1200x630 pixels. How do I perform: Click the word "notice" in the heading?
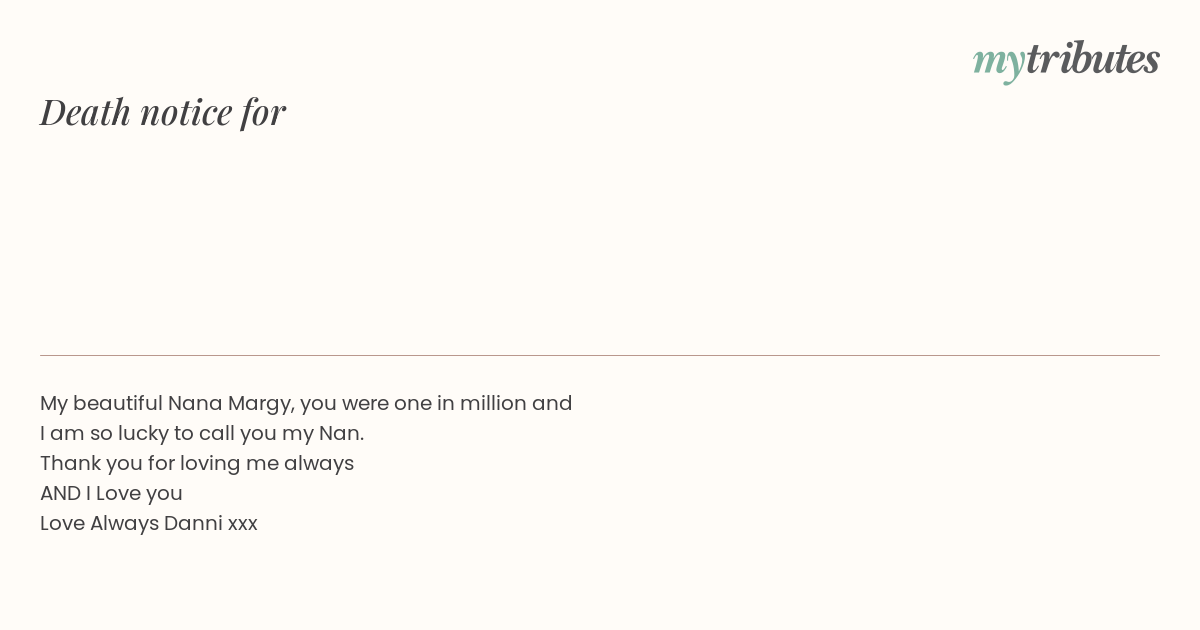pos(187,113)
